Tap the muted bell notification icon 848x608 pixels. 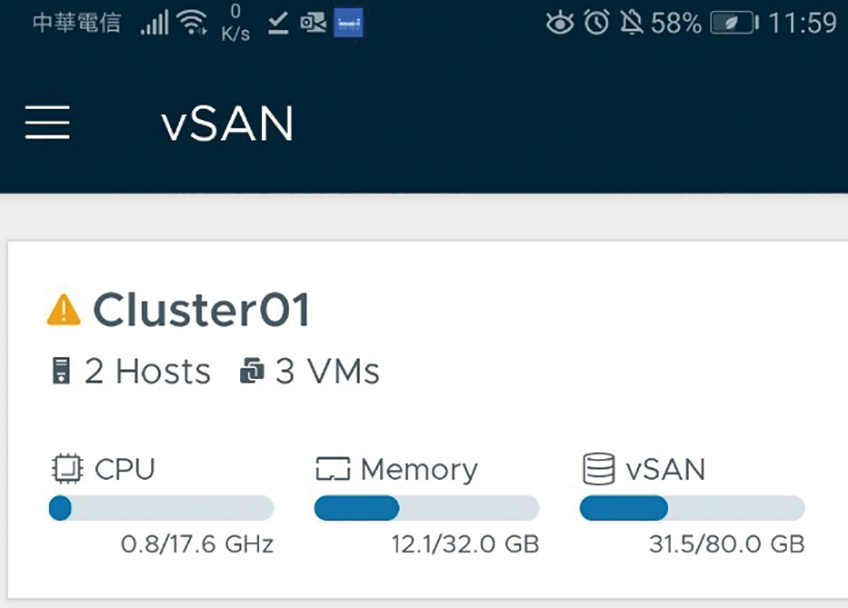coord(631,23)
